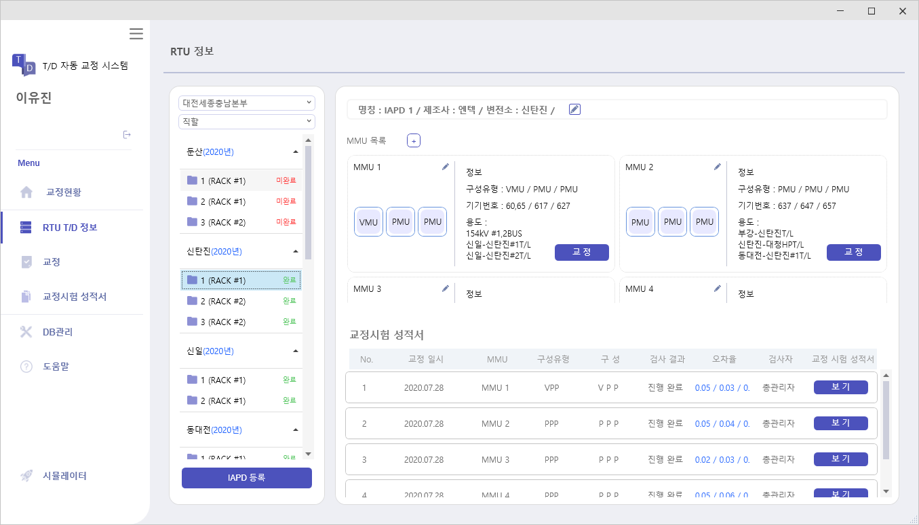
Task: Collapse the 신탄진(2020년) group
Action: (x=295, y=252)
